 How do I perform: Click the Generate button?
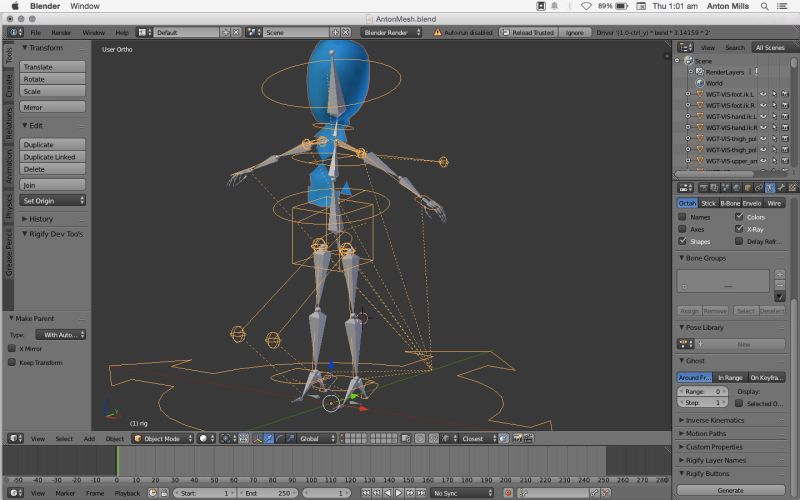coord(731,490)
